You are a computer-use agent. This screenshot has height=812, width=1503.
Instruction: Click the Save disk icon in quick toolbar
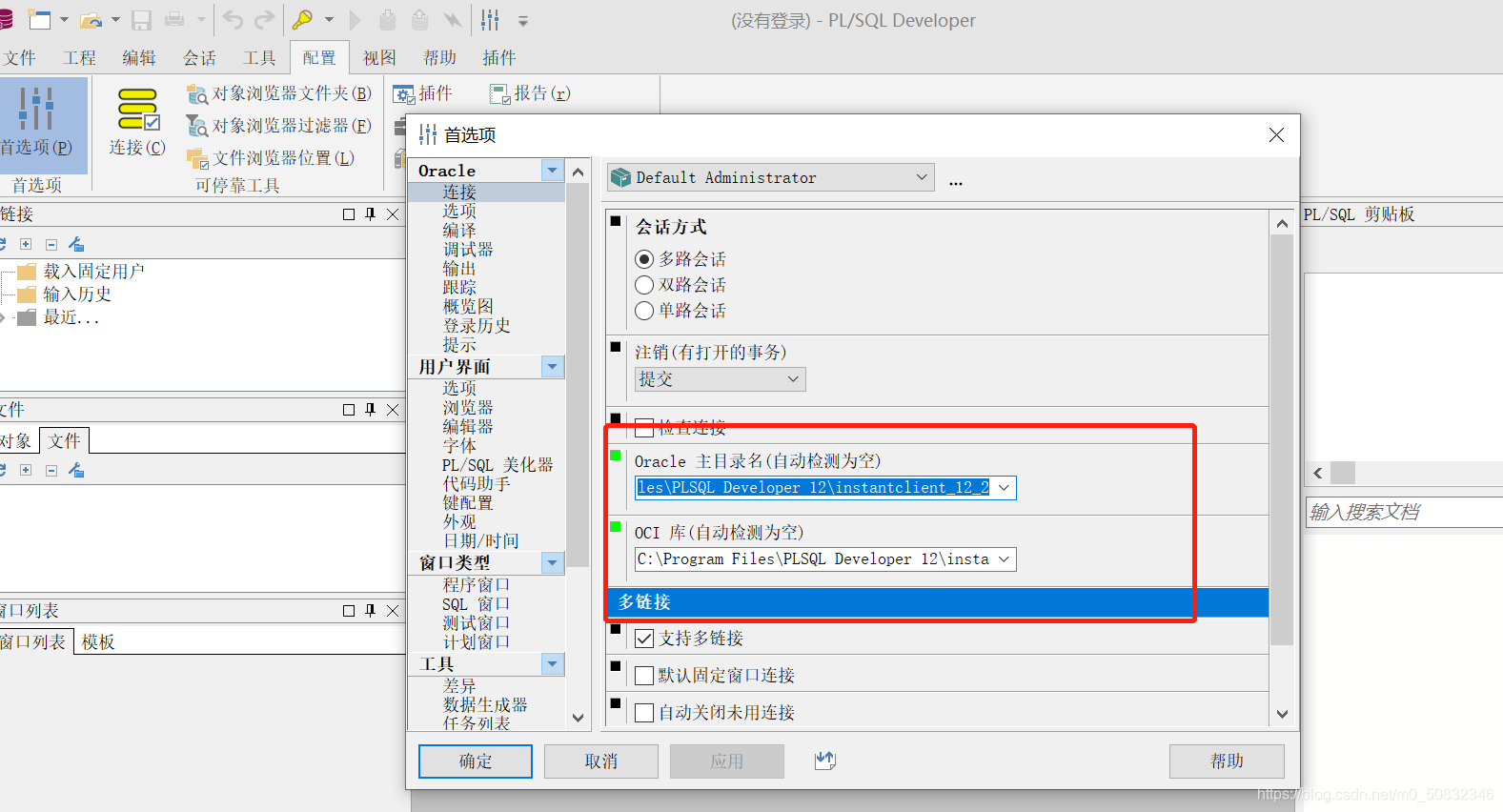click(142, 19)
